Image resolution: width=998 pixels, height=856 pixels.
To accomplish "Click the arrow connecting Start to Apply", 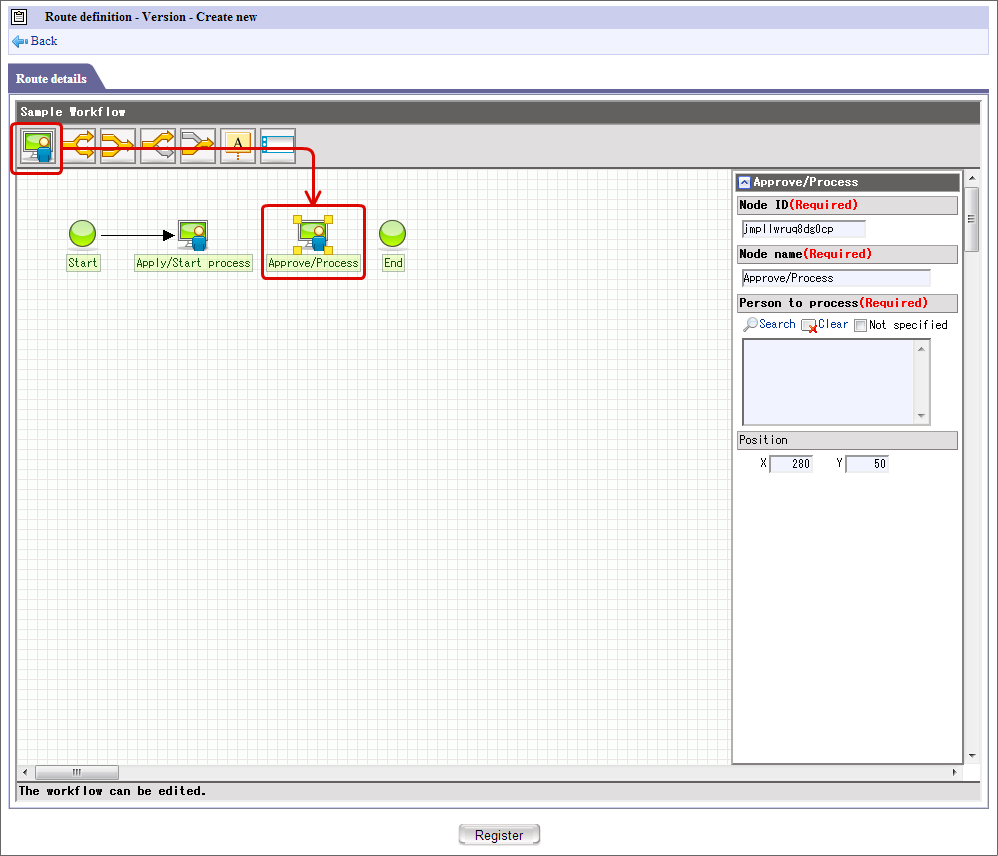I will pyautogui.click(x=137, y=235).
